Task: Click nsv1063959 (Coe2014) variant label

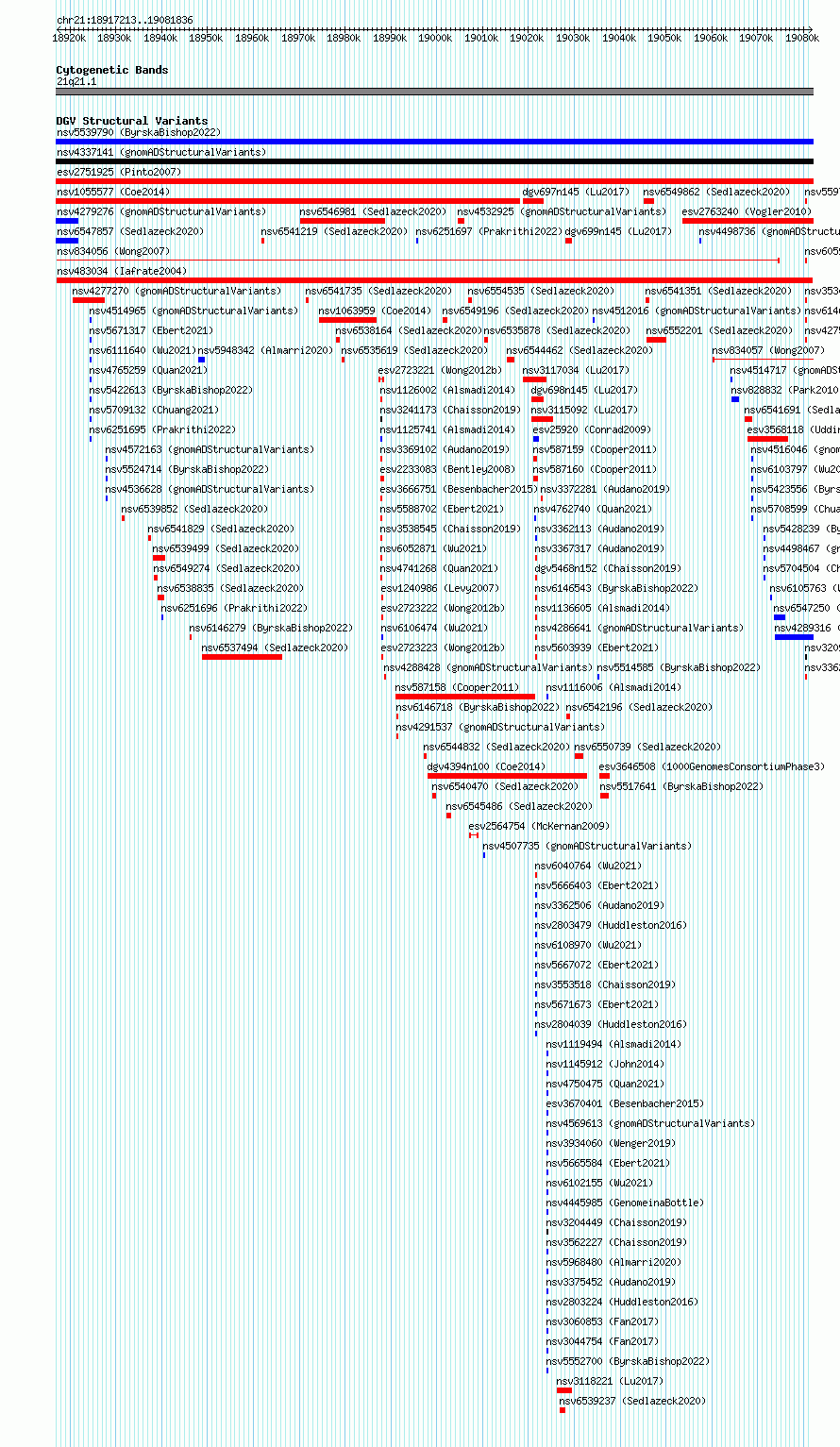Action: pos(375,311)
